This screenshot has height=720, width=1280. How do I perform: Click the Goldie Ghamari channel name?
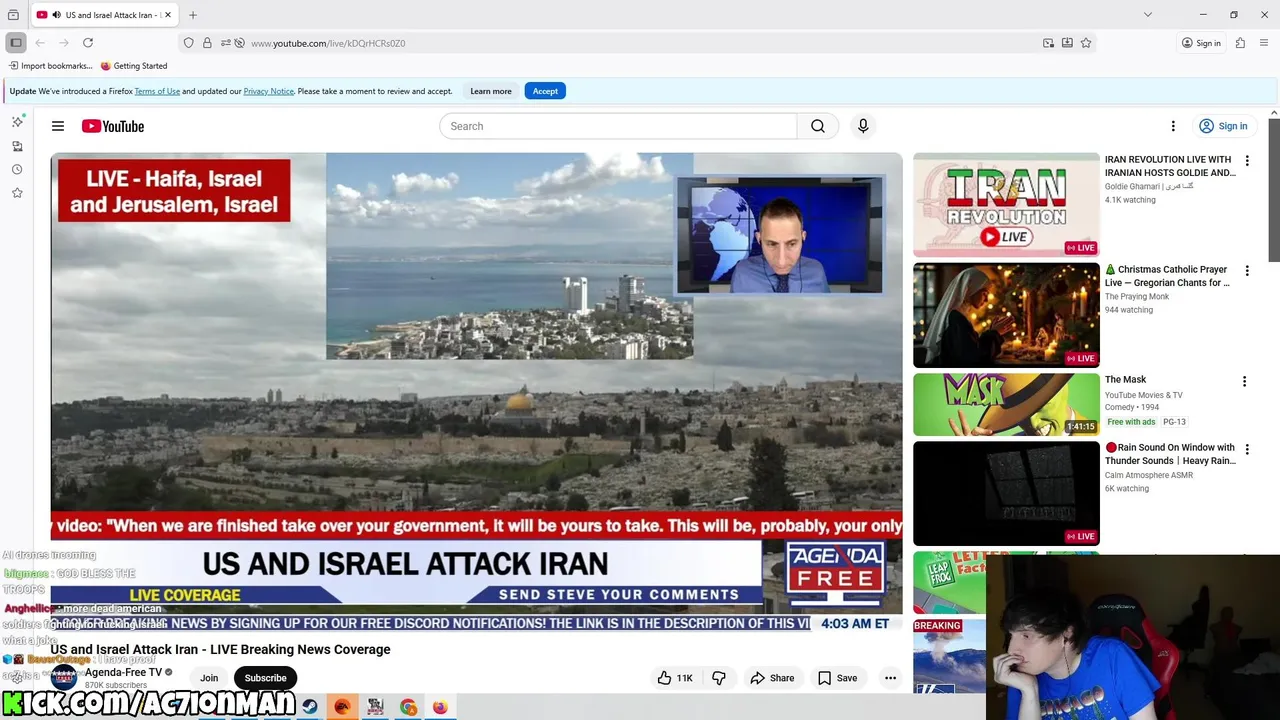[1149, 187]
